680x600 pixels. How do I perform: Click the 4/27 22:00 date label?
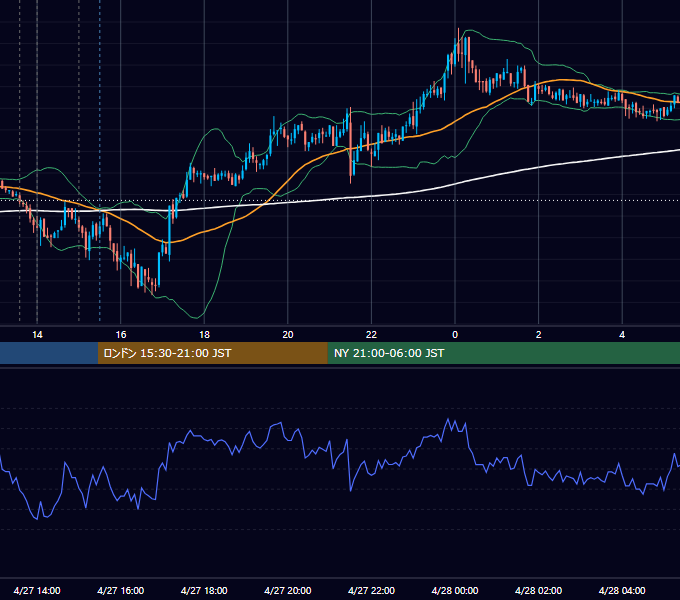(x=372, y=590)
